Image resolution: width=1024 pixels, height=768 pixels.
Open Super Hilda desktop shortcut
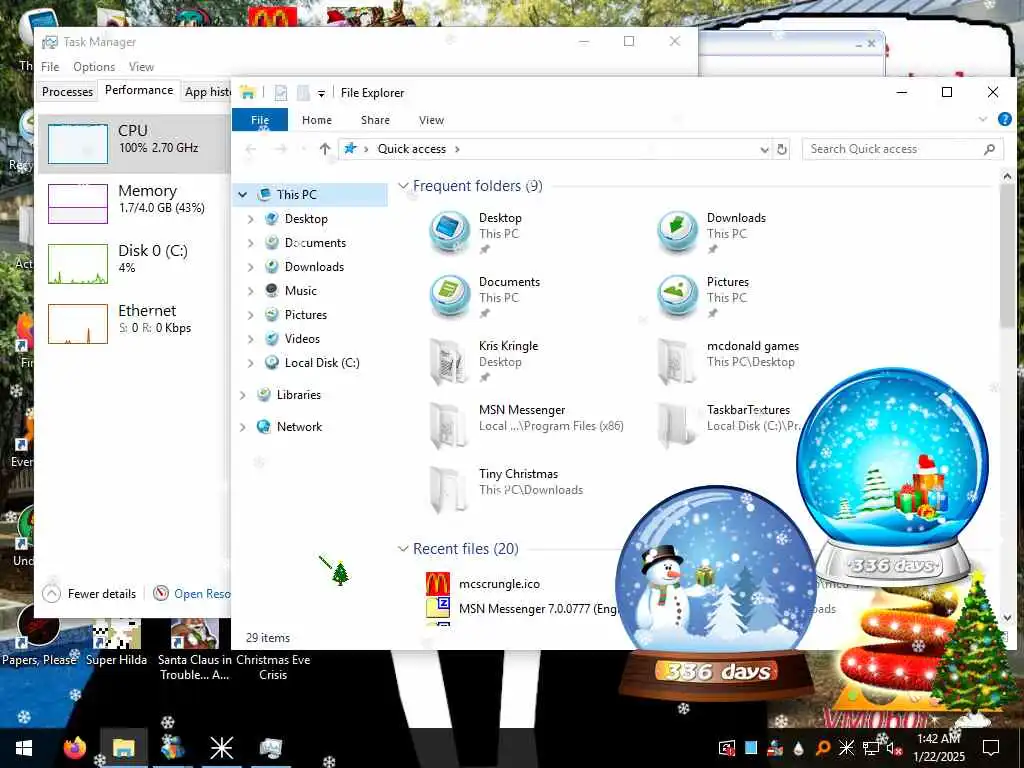click(116, 643)
